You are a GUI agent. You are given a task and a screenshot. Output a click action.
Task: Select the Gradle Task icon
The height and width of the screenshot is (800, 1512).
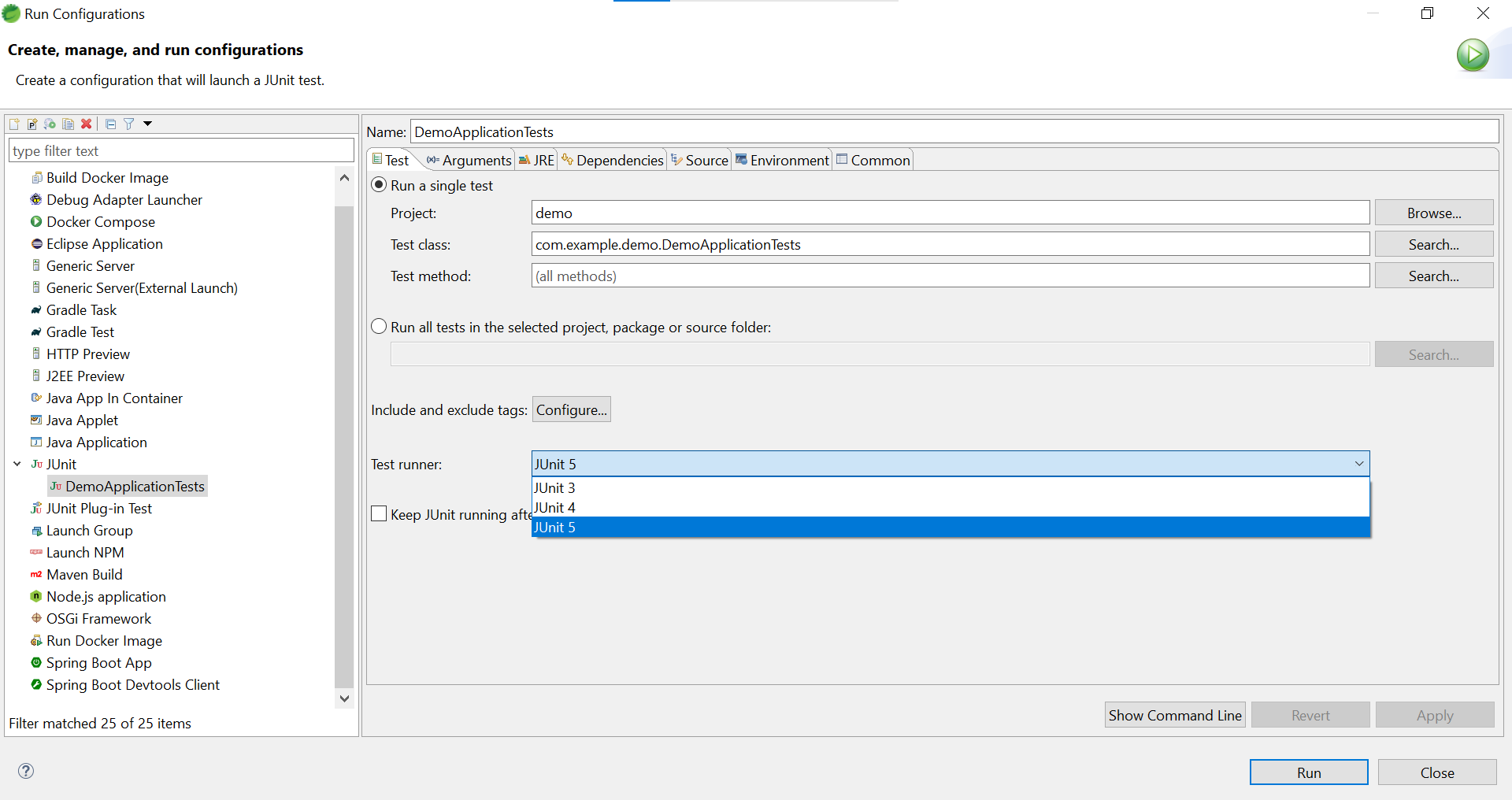click(36, 309)
